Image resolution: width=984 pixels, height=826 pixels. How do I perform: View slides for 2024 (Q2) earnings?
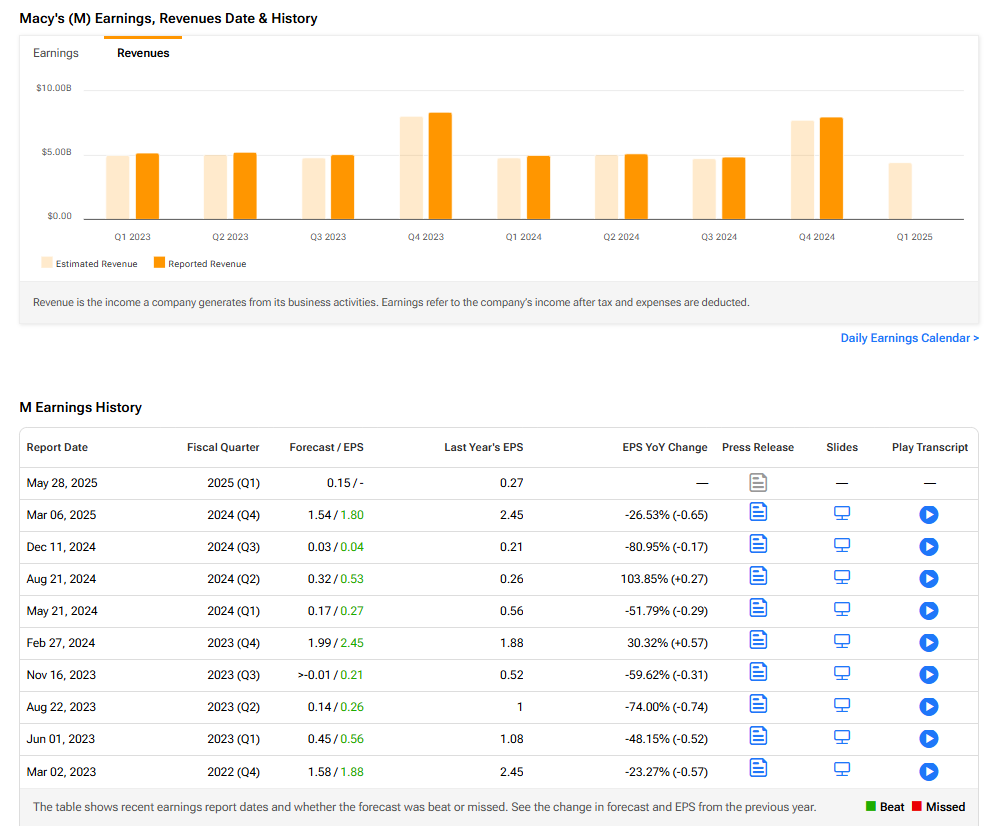(x=842, y=577)
